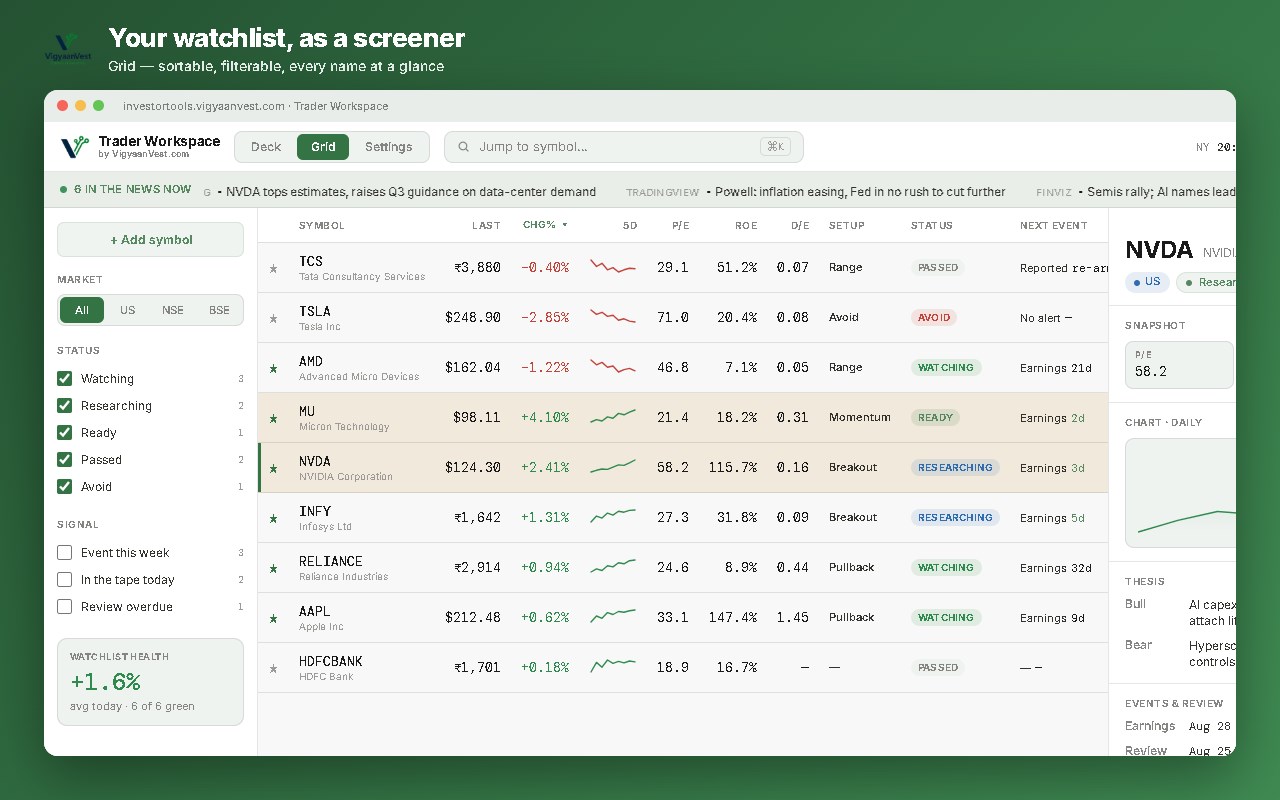Screen dimensions: 1280x800
Task: Toggle star for HDFCBANK row
Action: (273, 668)
